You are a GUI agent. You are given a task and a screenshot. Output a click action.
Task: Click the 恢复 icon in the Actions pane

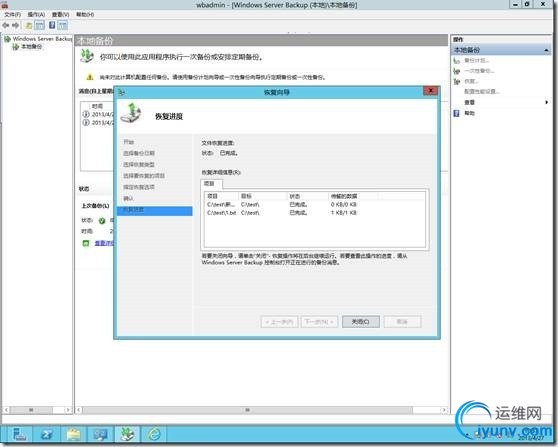pos(457,81)
